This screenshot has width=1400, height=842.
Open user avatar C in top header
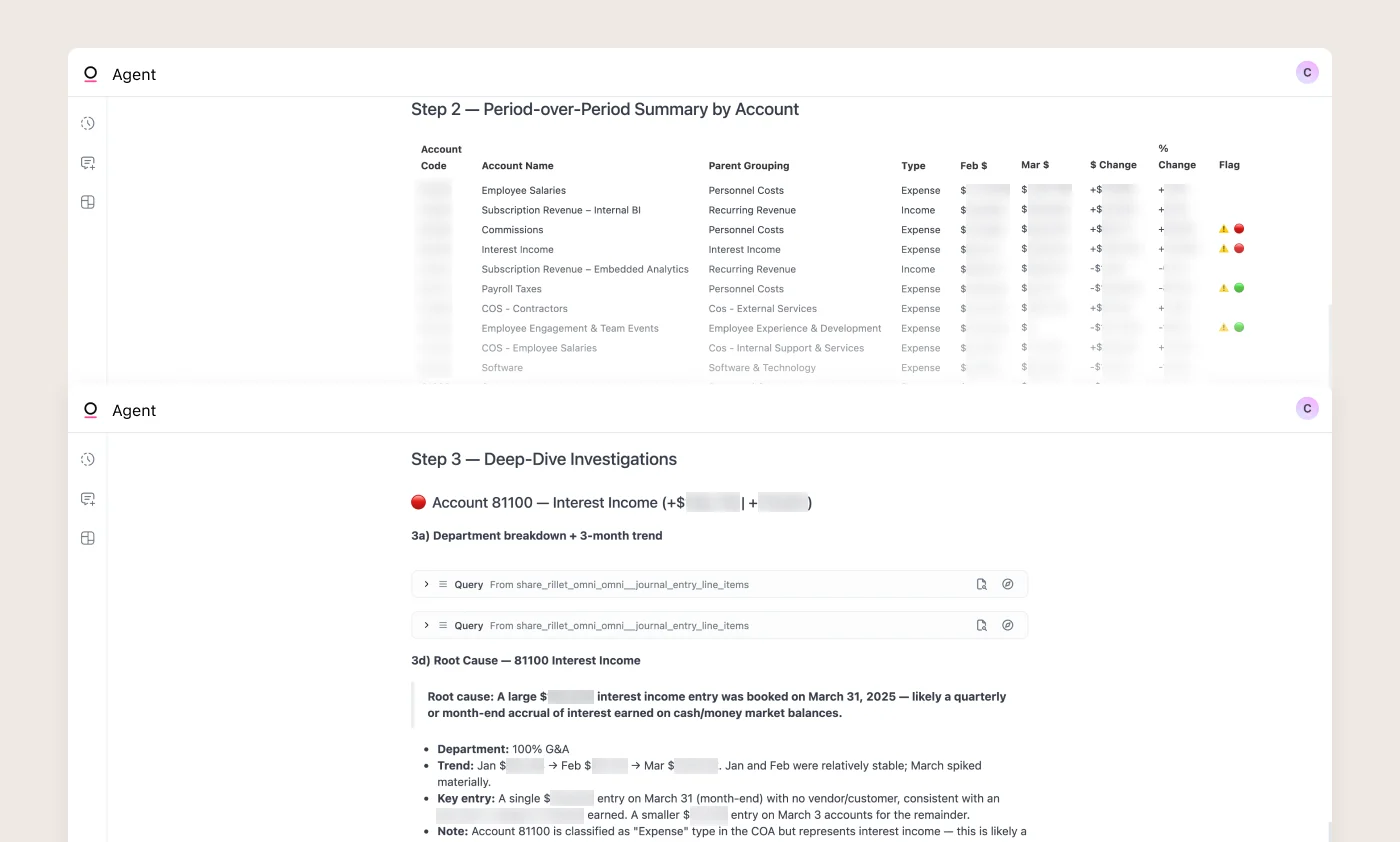coord(1307,72)
